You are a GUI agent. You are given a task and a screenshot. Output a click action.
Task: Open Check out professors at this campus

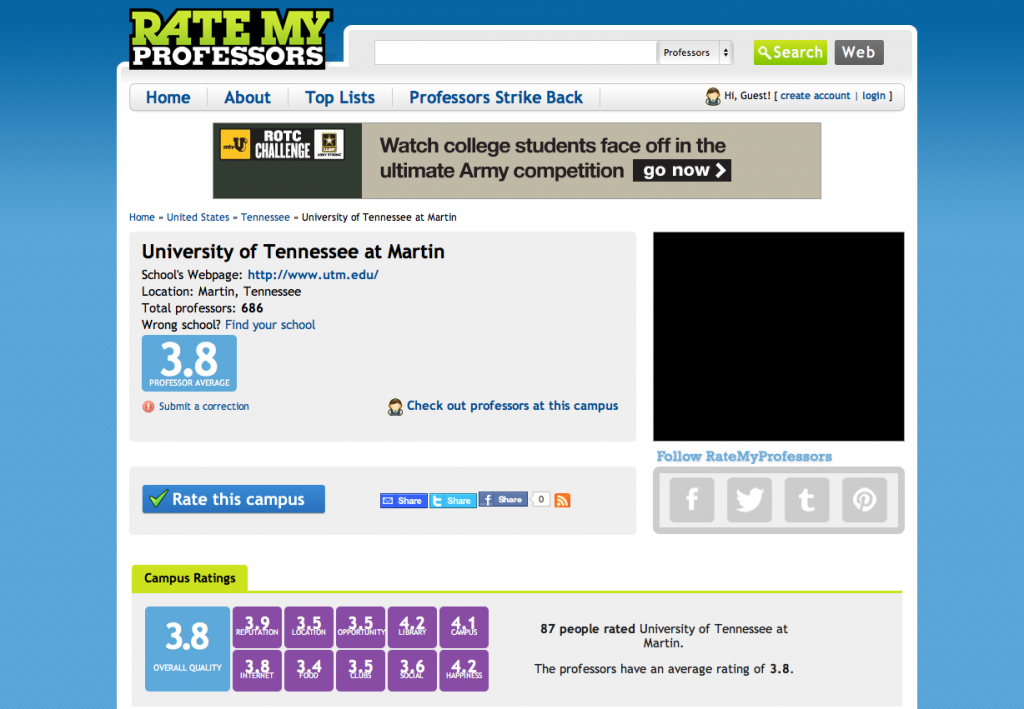[x=512, y=406]
